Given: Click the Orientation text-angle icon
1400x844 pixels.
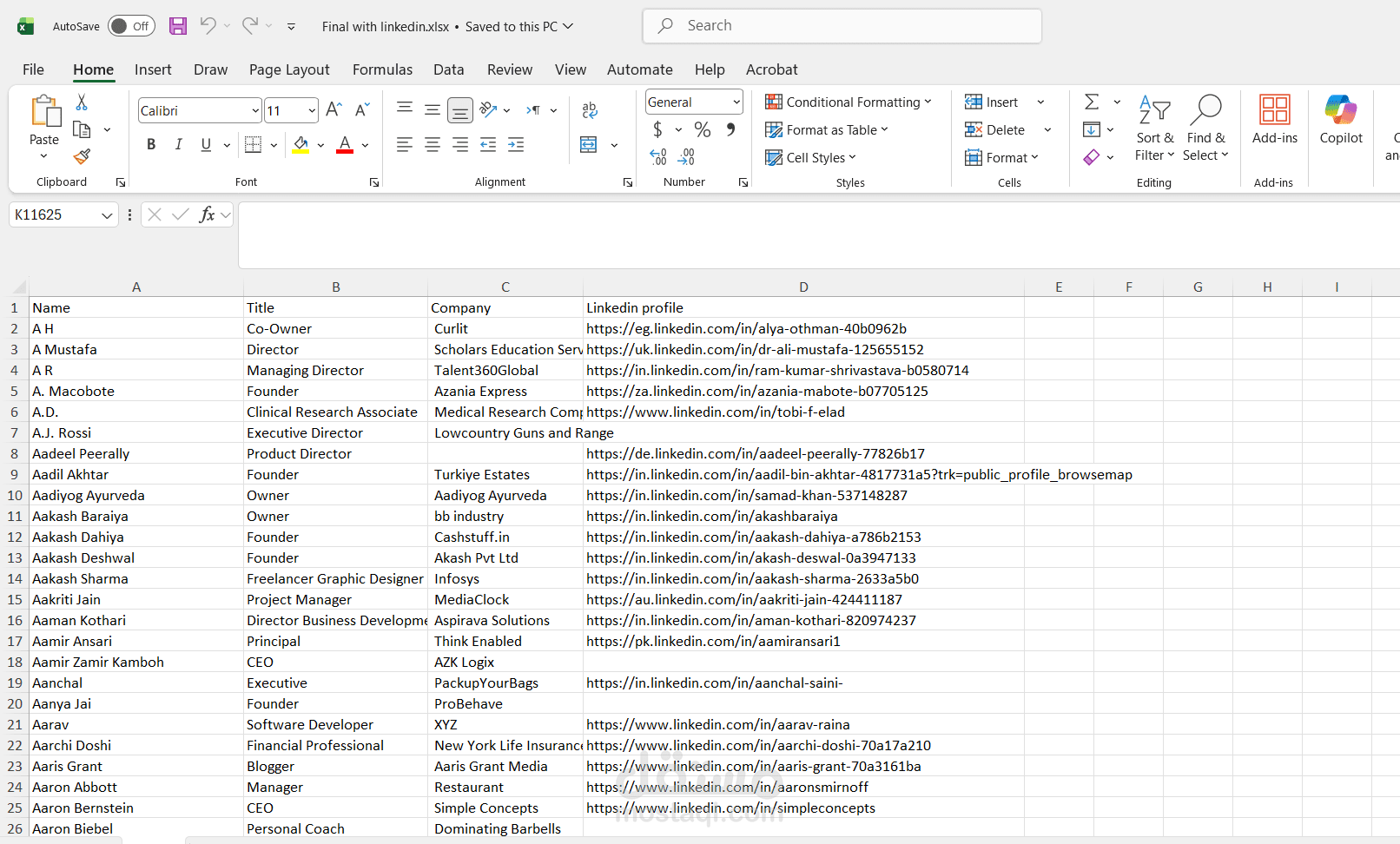Looking at the screenshot, I should pyautogui.click(x=489, y=110).
